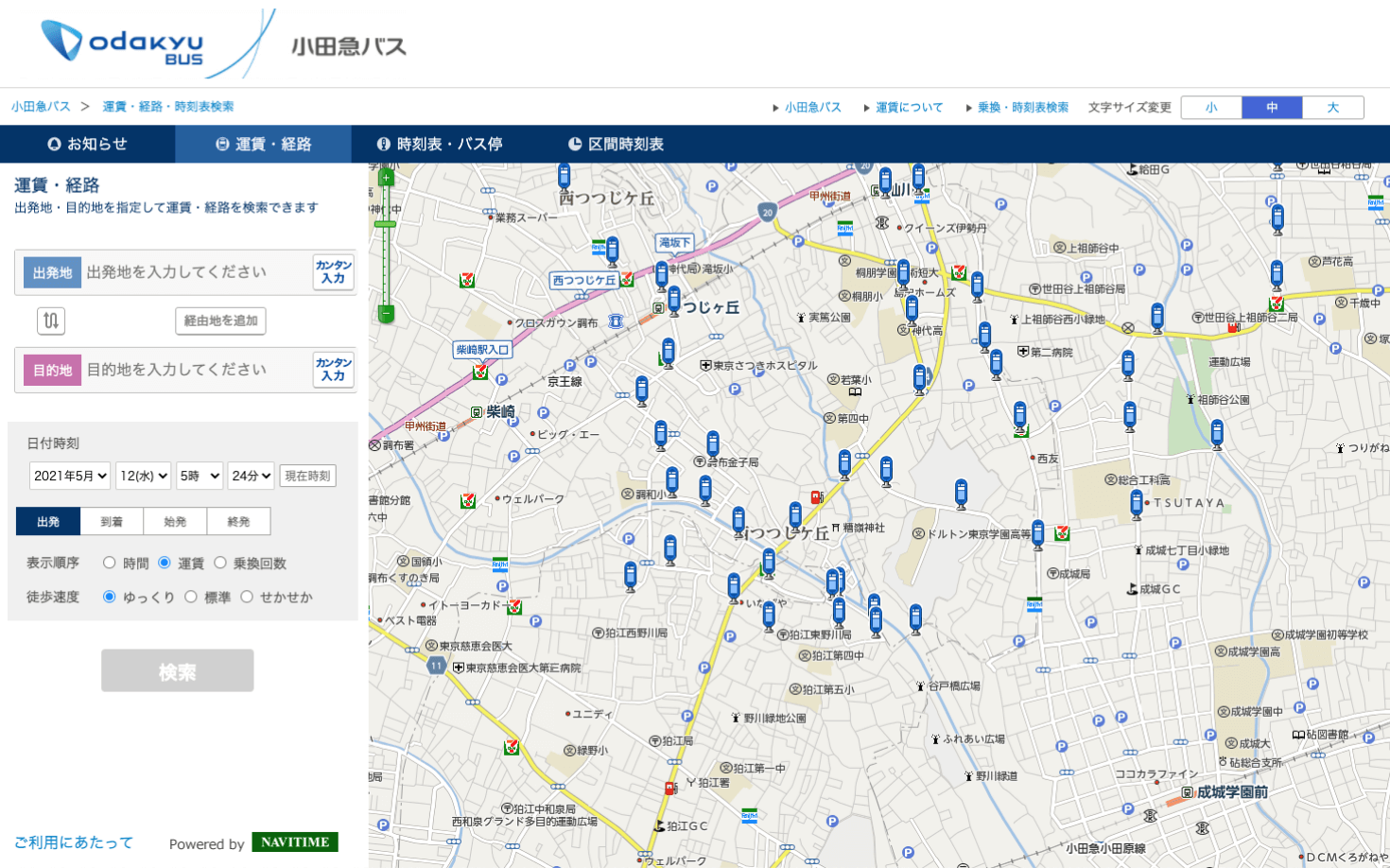The image size is (1390, 868).
Task: Click the 経由地を追加 button
Action: (x=220, y=321)
